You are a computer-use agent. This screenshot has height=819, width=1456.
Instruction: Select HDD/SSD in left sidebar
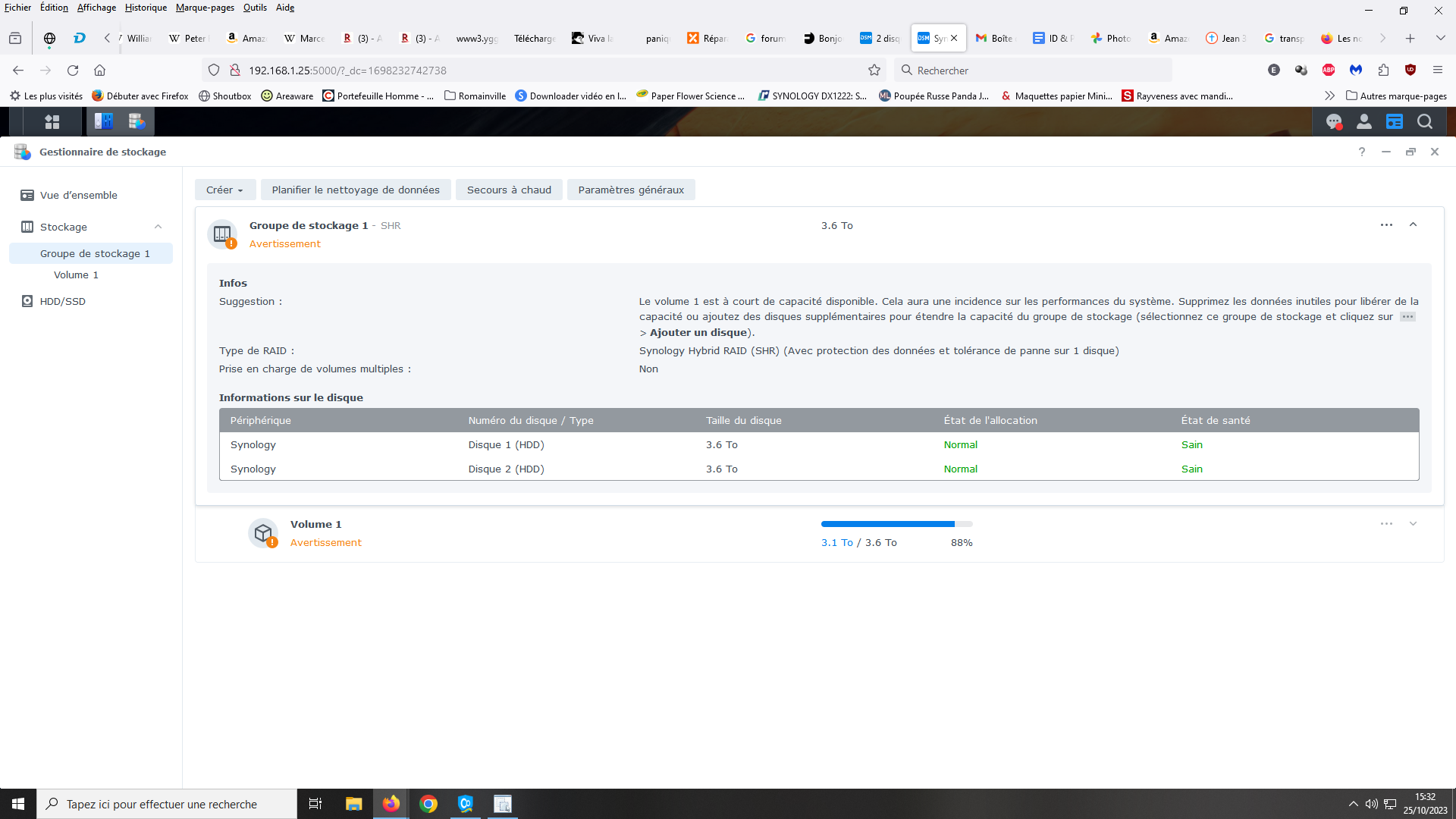(x=62, y=301)
